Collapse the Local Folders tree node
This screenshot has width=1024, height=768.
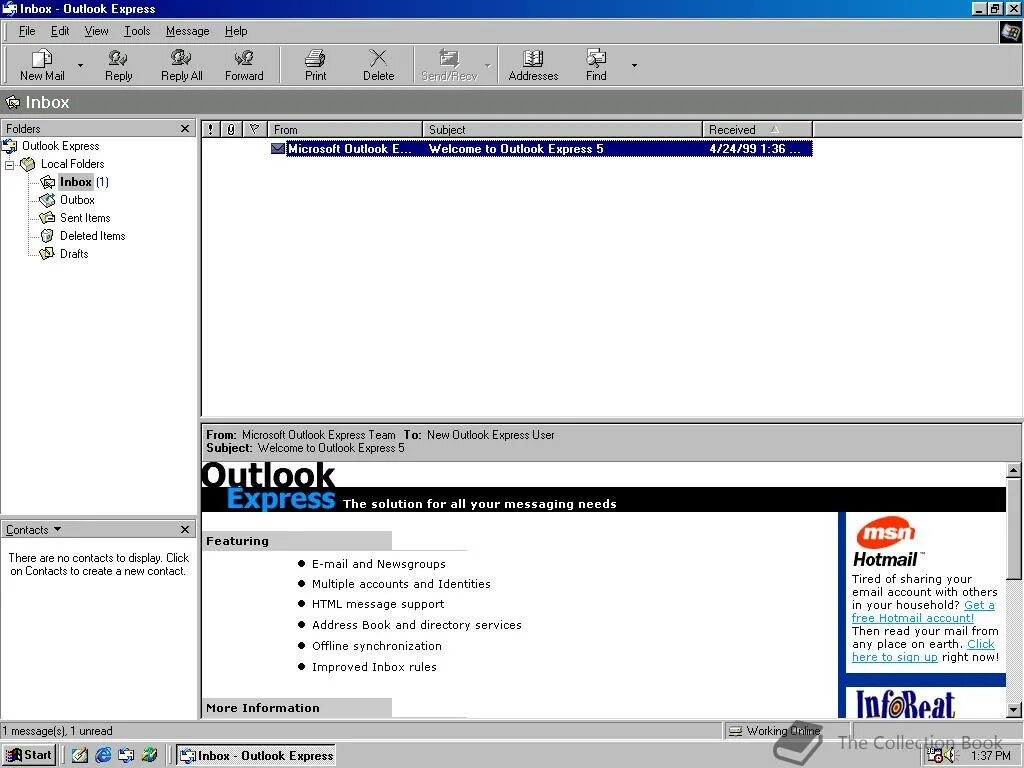[9, 165]
